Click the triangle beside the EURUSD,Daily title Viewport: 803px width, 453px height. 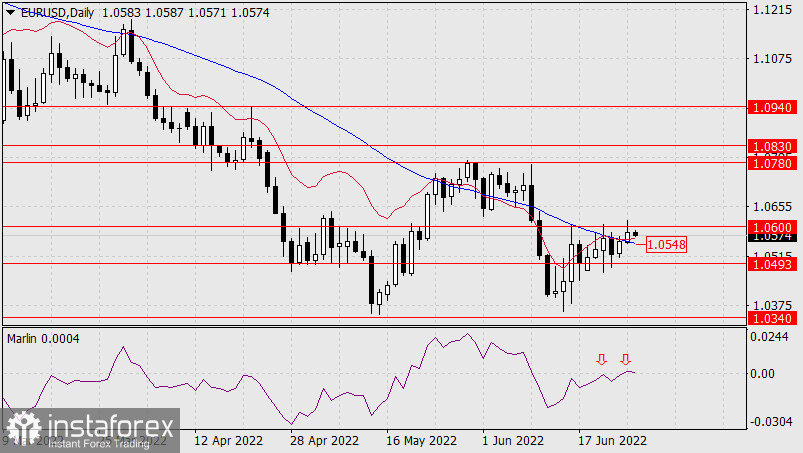coord(11,13)
